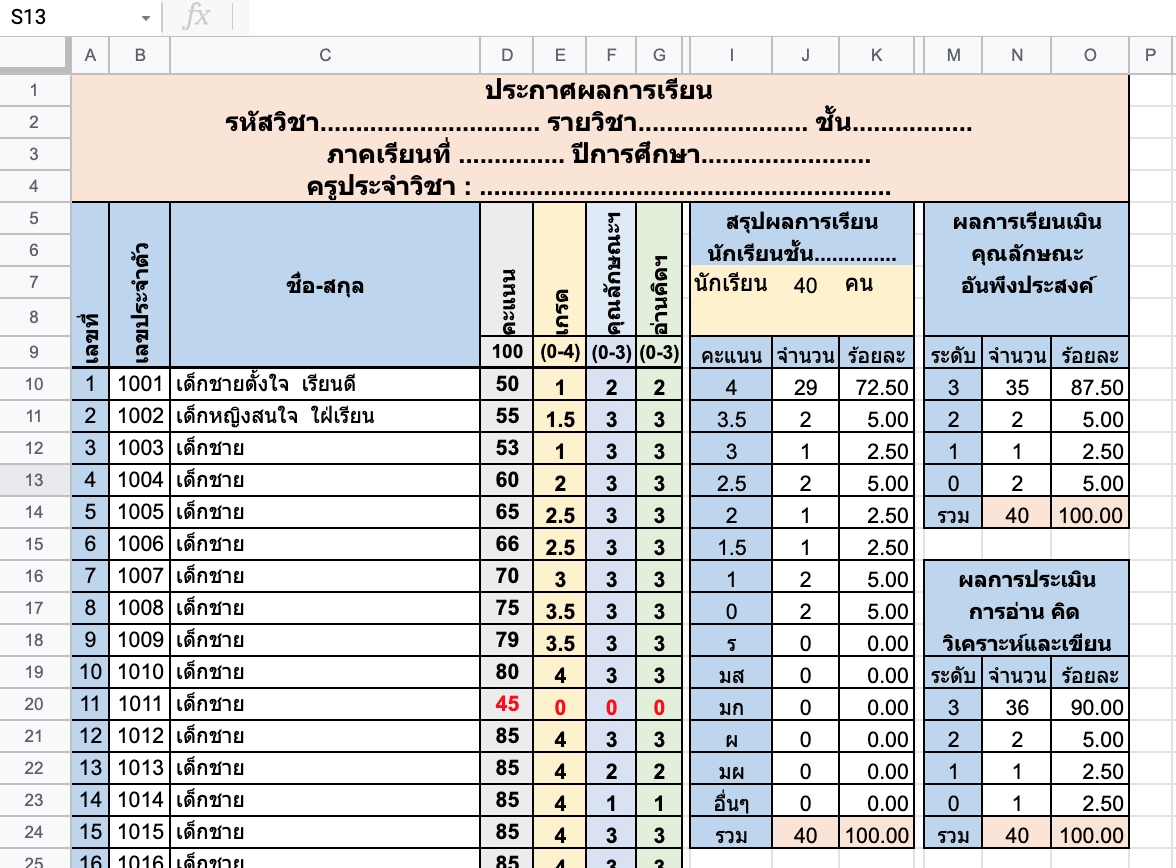
Task: Click score cell 55
Action: click(x=507, y=416)
